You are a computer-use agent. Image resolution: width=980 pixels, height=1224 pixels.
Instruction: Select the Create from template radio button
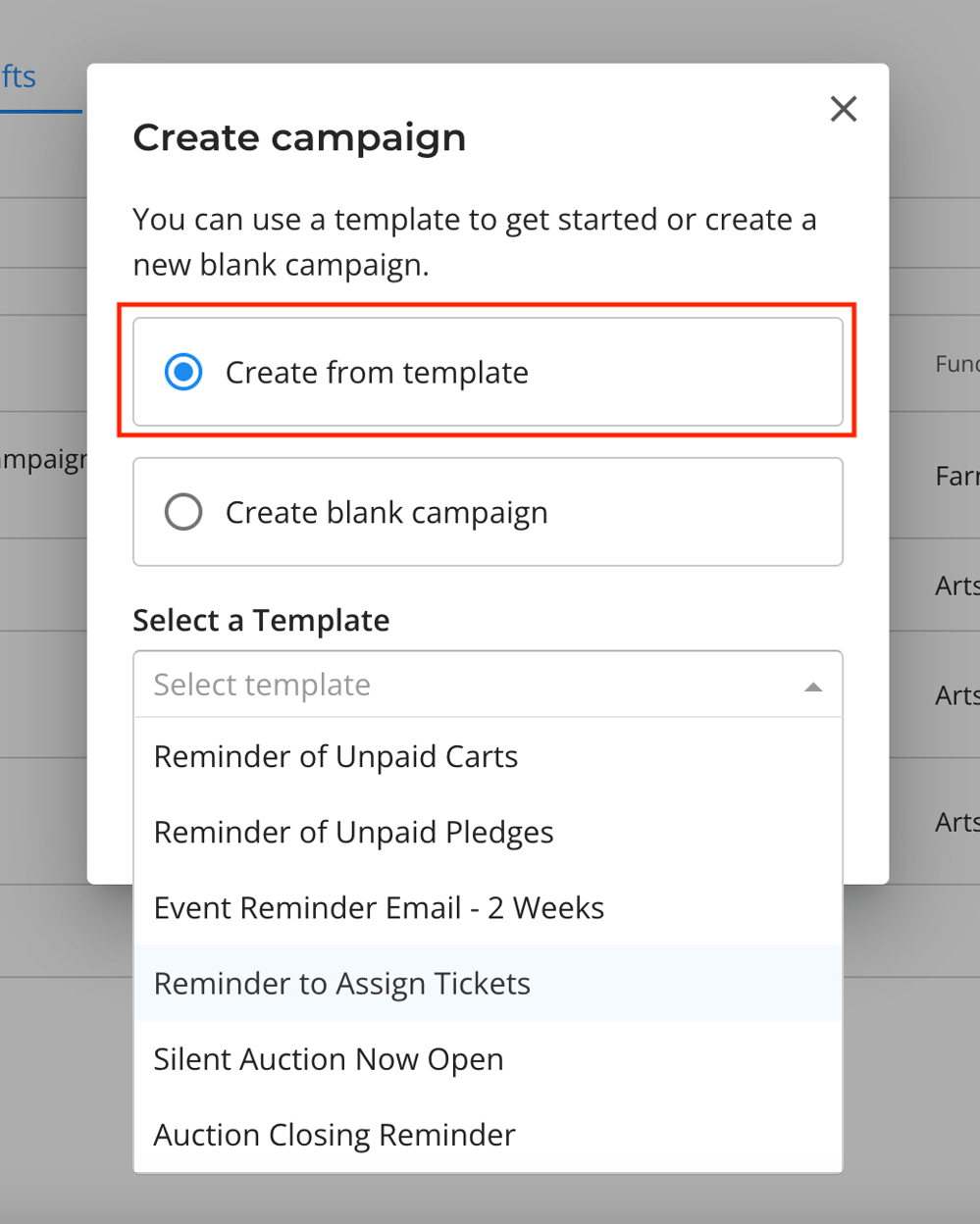182,372
